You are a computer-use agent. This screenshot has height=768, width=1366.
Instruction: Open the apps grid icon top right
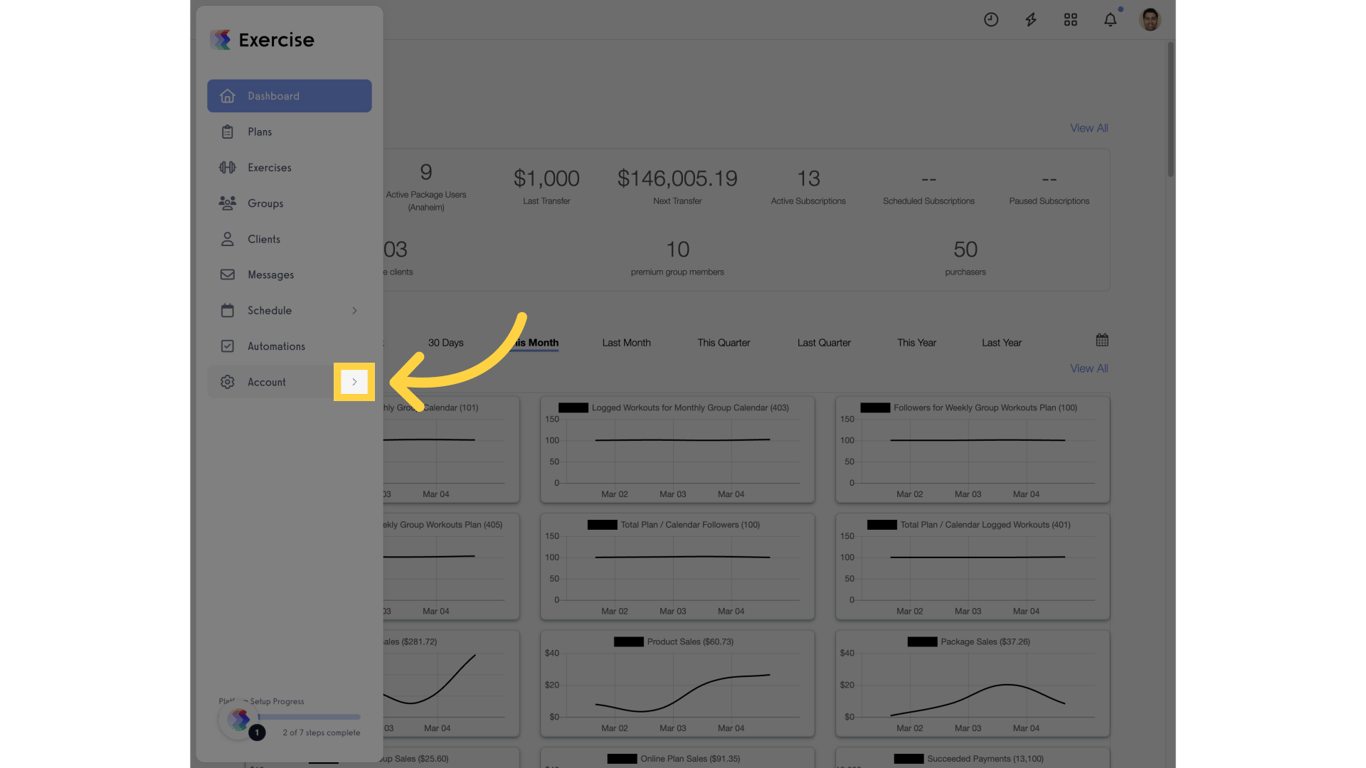point(1070,19)
